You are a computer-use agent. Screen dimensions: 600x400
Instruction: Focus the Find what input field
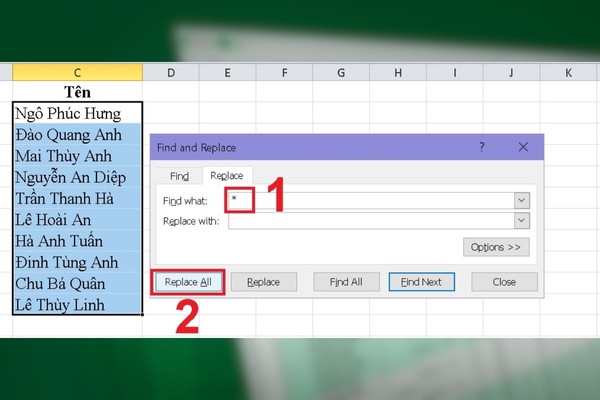pos(379,201)
